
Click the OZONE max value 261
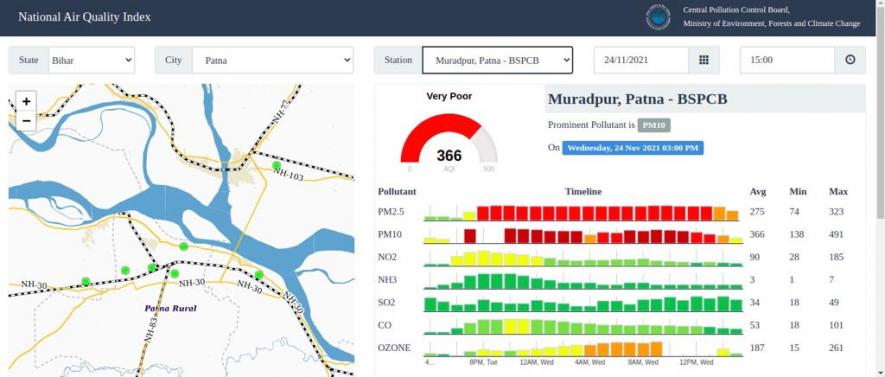pos(836,348)
